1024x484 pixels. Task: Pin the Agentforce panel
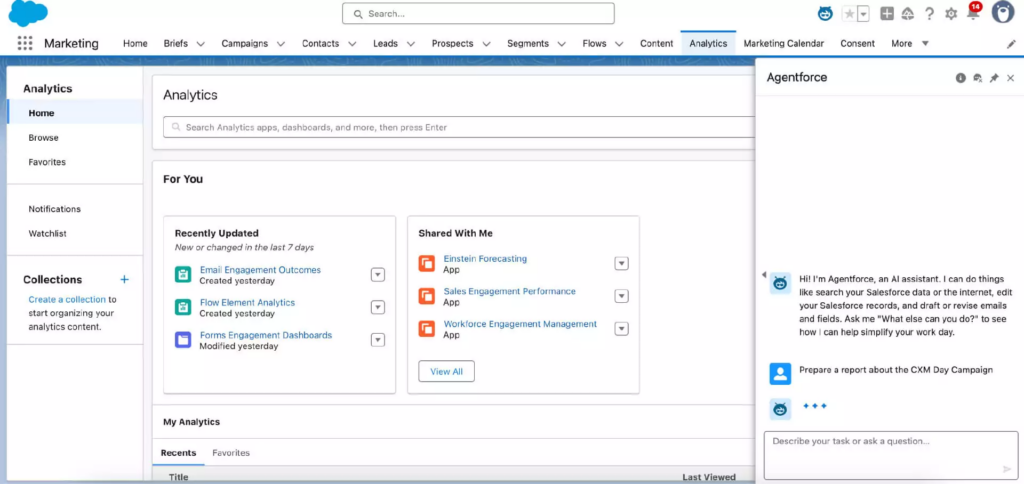(994, 78)
